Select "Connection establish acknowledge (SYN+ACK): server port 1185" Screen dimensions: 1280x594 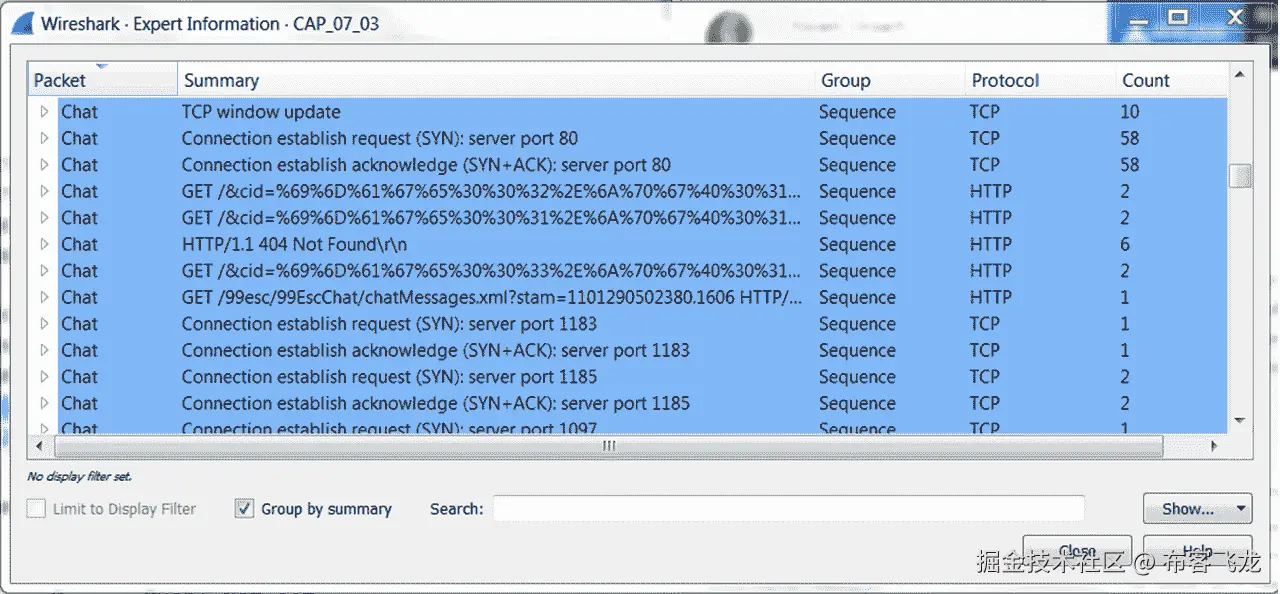pos(436,403)
